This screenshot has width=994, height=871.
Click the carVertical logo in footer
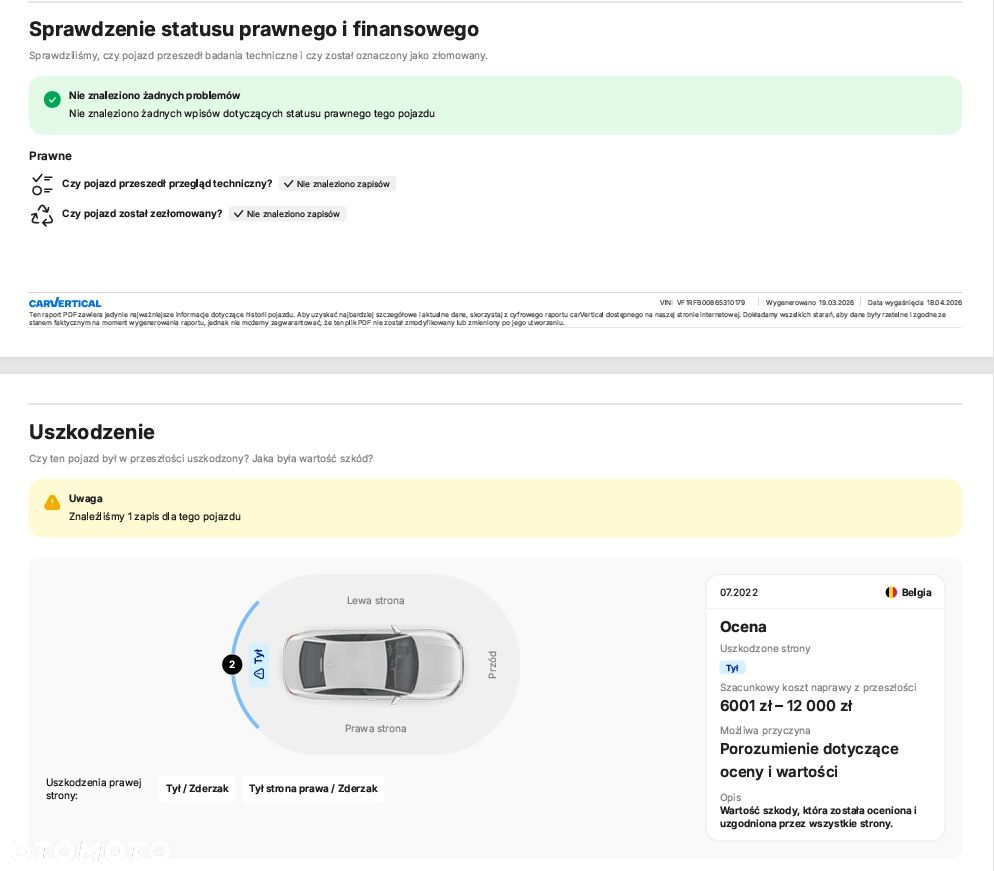tap(65, 303)
